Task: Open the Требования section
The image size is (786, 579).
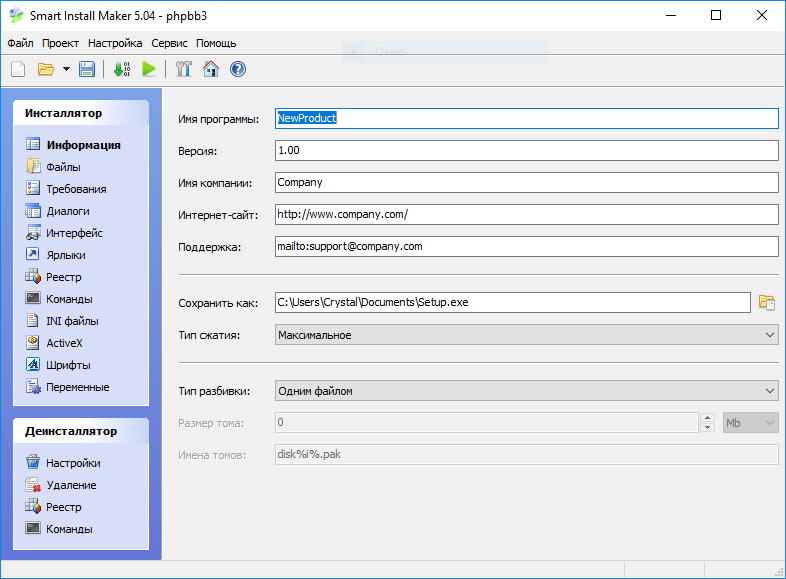Action: click(x=66, y=189)
